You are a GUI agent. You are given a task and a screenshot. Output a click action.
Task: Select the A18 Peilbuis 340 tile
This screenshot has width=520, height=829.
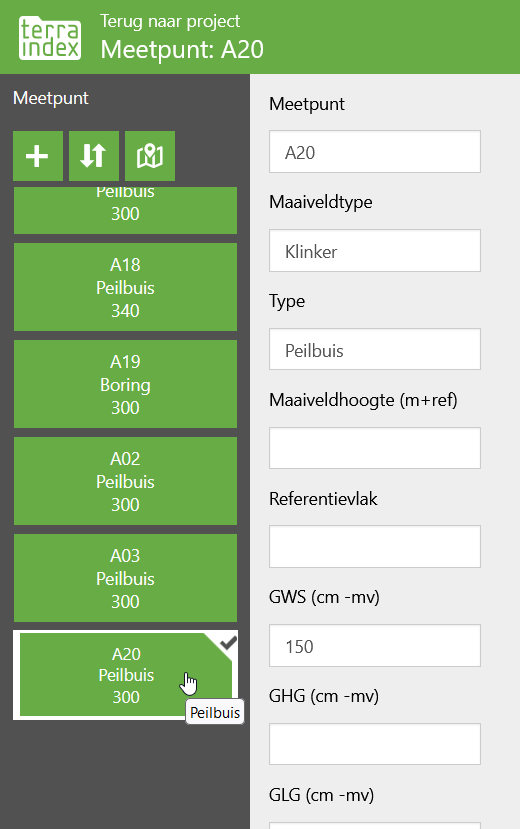[125, 287]
